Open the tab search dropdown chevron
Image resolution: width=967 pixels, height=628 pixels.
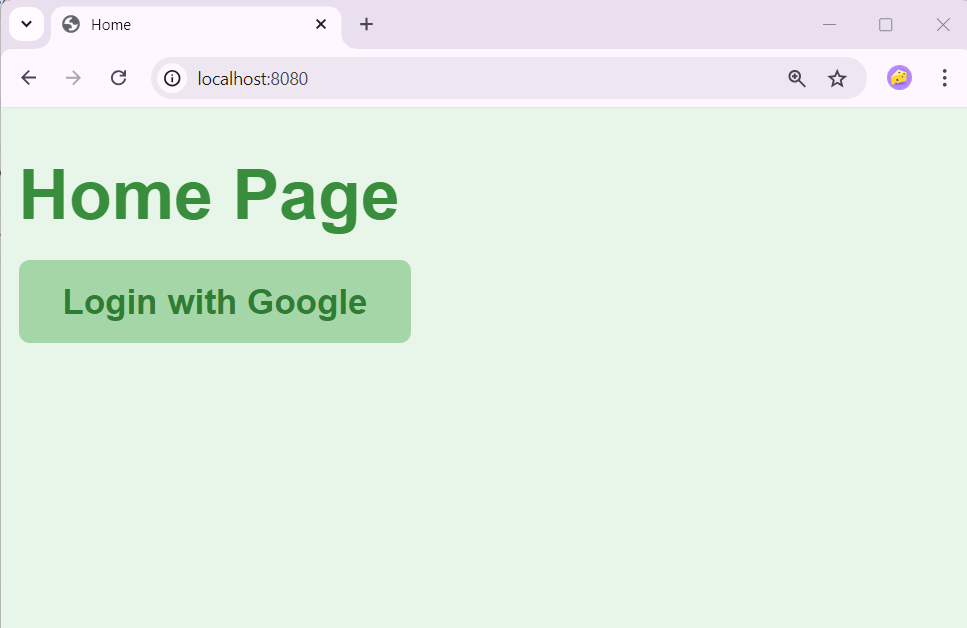tap(26, 24)
